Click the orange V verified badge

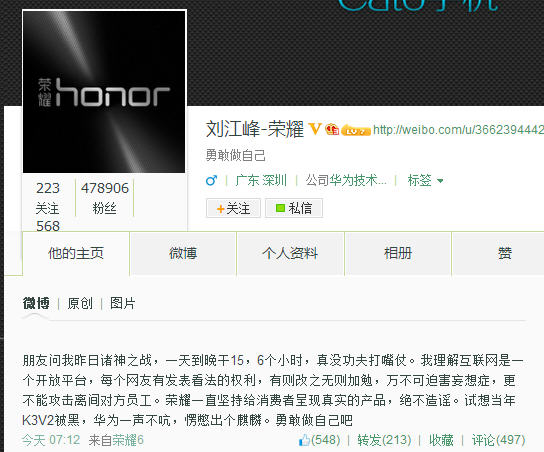click(315, 129)
